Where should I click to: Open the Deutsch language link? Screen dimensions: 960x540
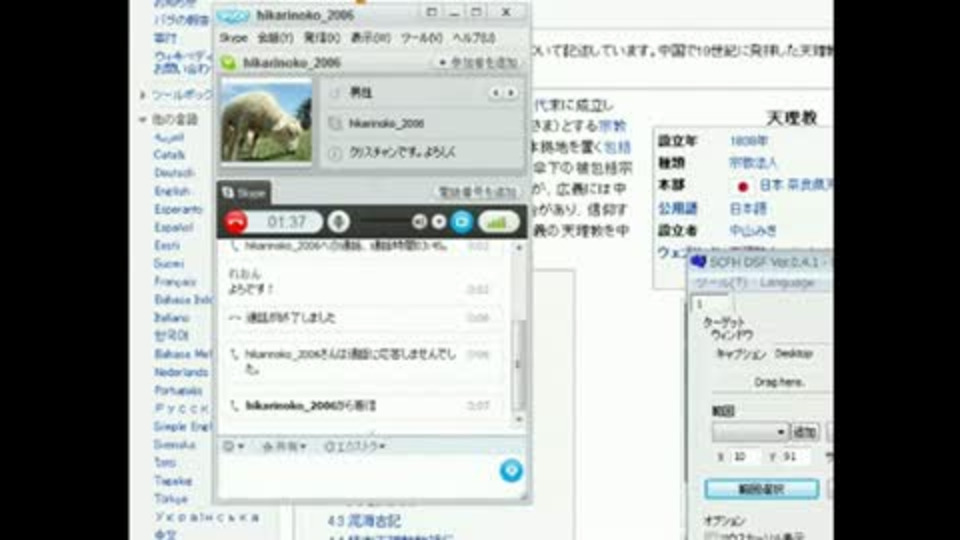click(174, 173)
